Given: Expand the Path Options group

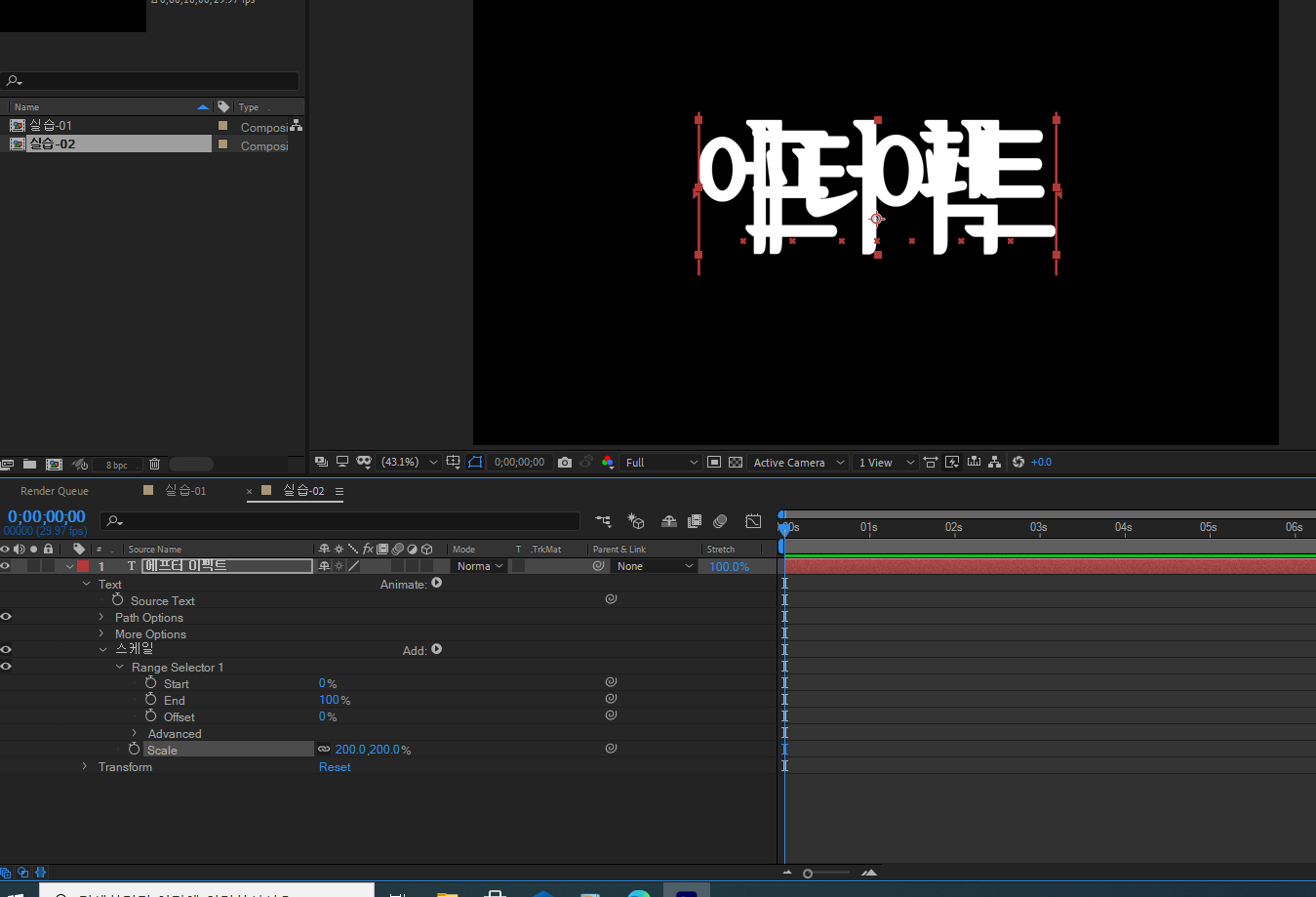Looking at the screenshot, I should click(x=101, y=617).
